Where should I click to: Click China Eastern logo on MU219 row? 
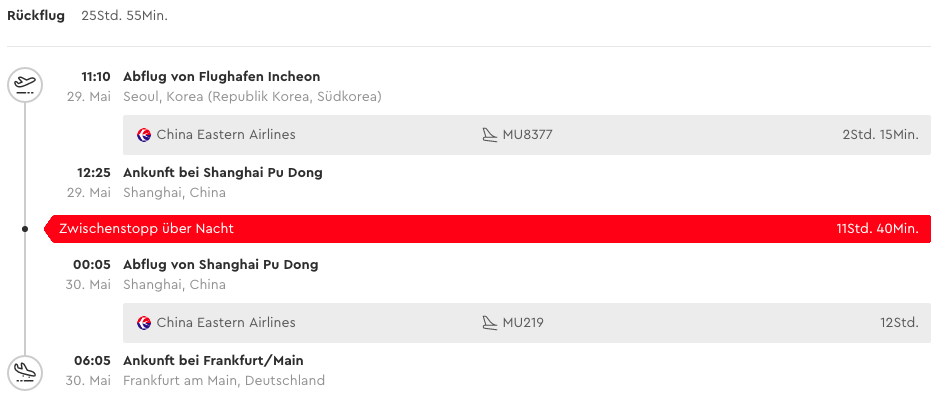[144, 323]
